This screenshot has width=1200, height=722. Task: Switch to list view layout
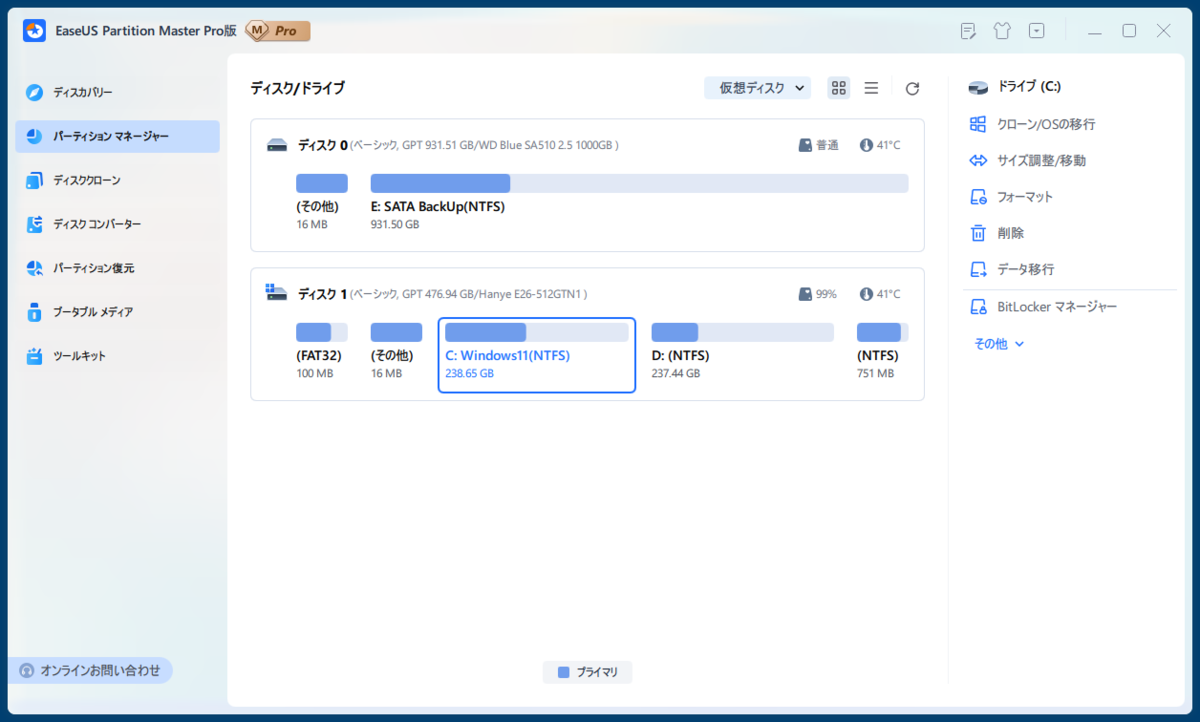871,88
